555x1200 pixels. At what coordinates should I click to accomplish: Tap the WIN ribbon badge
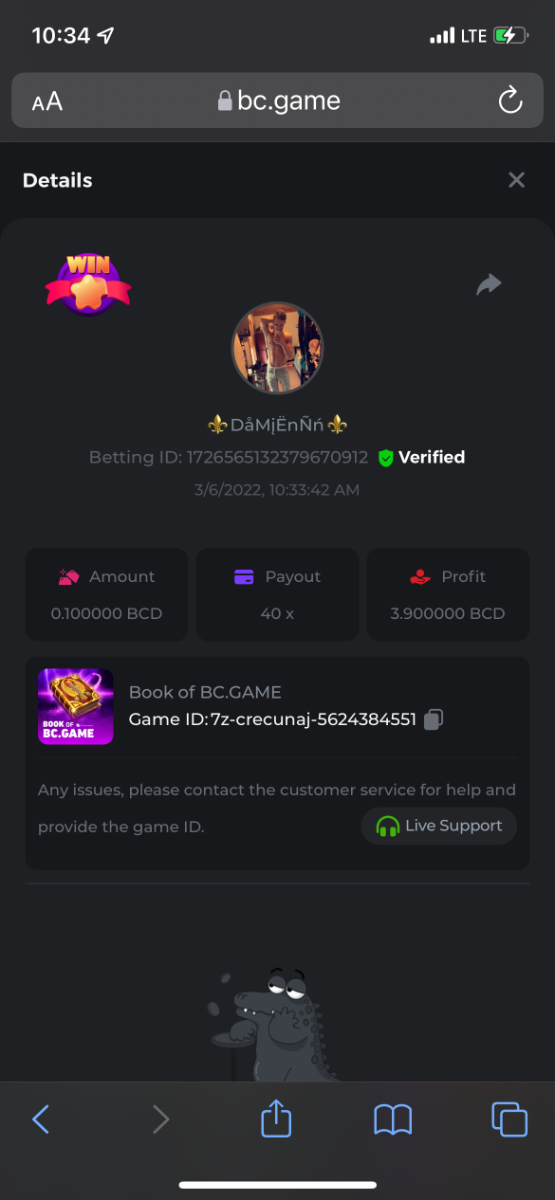click(x=88, y=284)
